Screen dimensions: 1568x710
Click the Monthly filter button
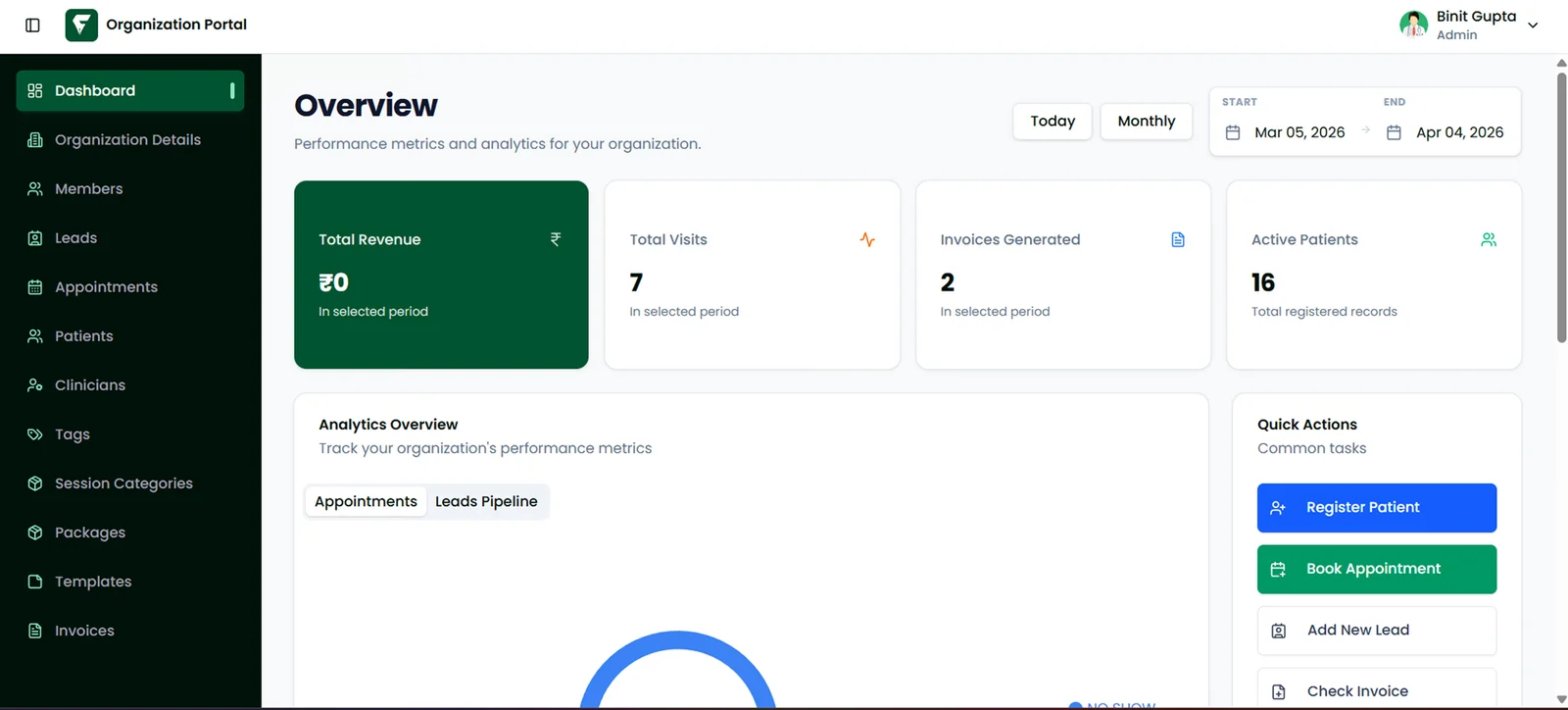tap(1147, 121)
